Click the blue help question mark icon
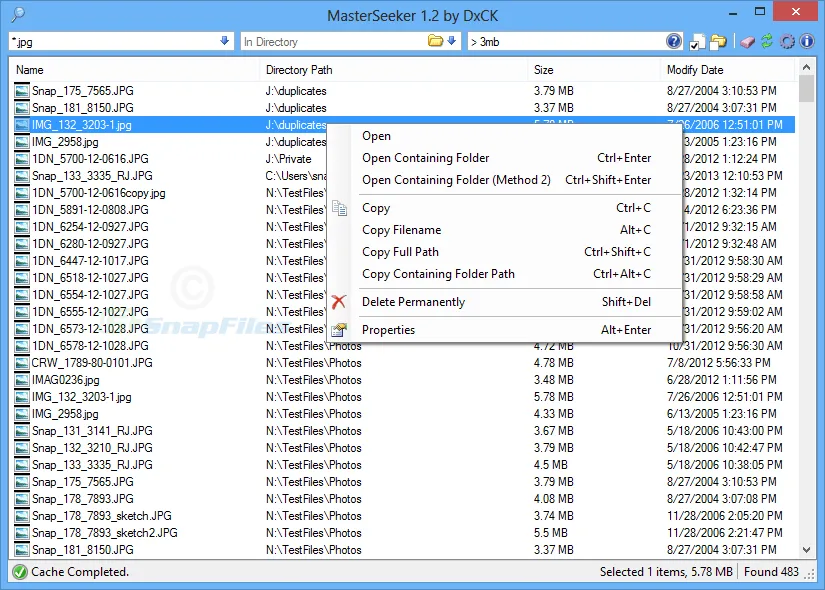This screenshot has width=825, height=590. pos(673,41)
